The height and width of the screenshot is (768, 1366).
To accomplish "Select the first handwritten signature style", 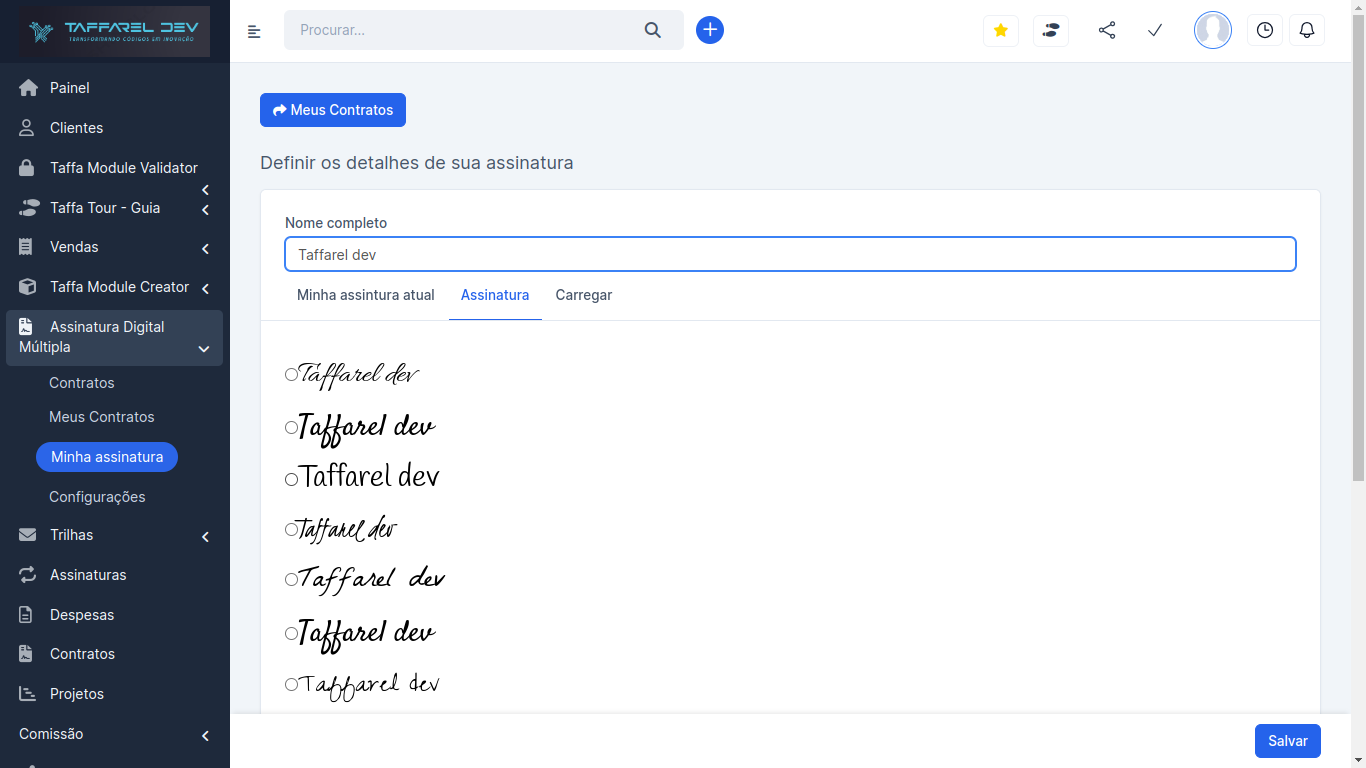I will click(x=291, y=374).
